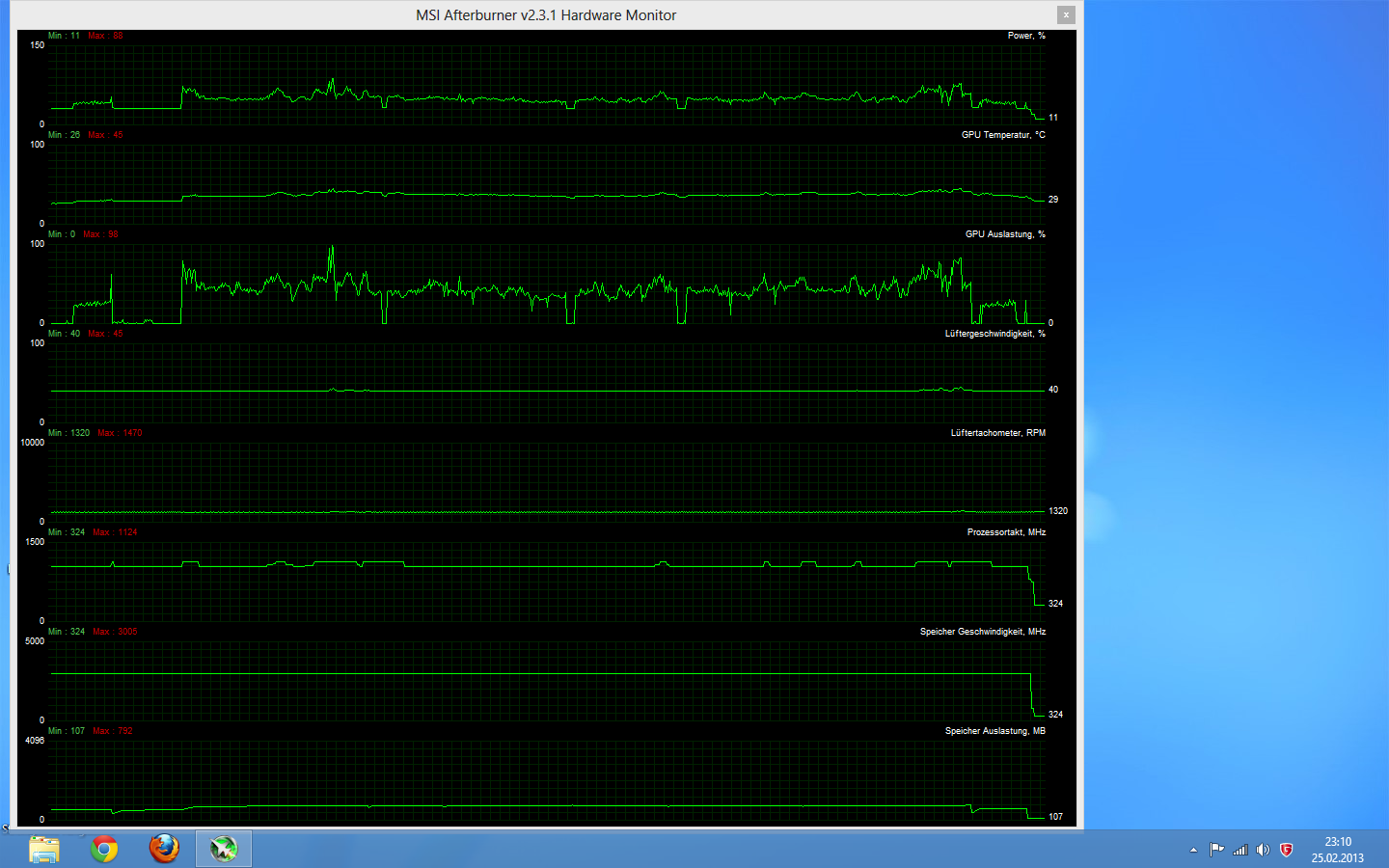Click 'Max : 88' in Power graph
Screen dimensions: 1389x868
point(105,36)
